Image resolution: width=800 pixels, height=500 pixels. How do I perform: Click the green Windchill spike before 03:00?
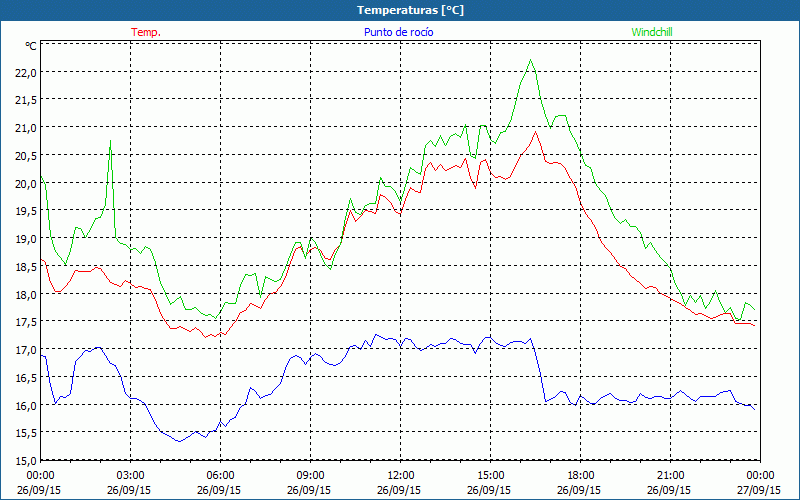pyautogui.click(x=110, y=141)
